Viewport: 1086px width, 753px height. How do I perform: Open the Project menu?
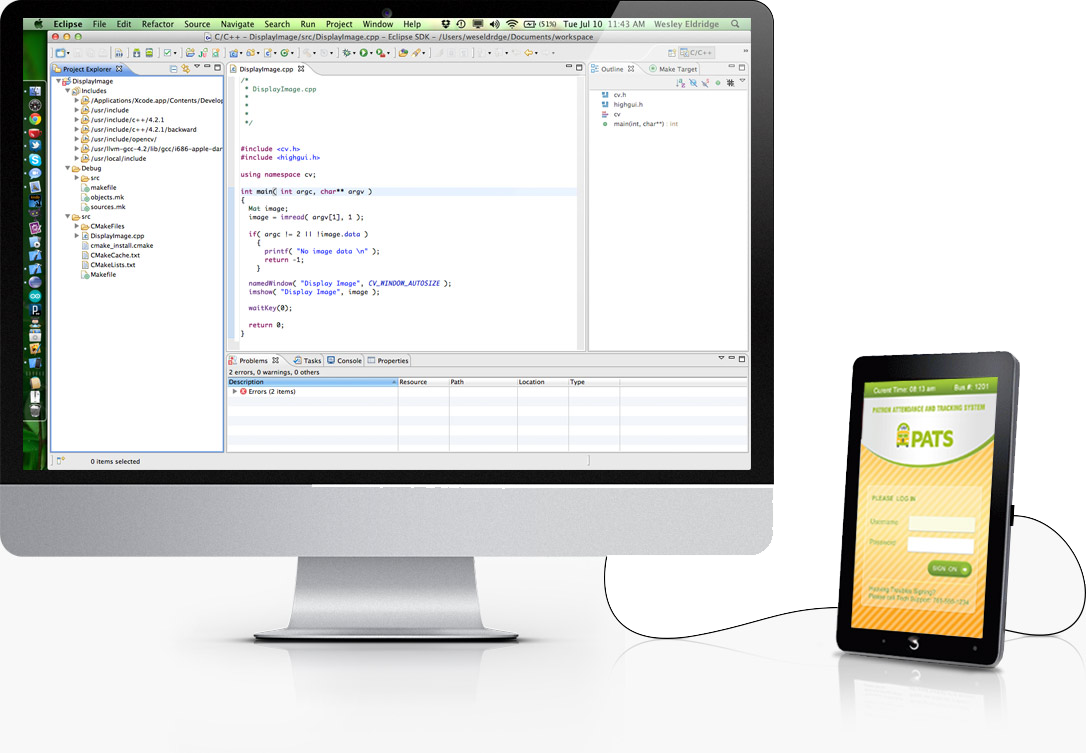pyautogui.click(x=339, y=24)
